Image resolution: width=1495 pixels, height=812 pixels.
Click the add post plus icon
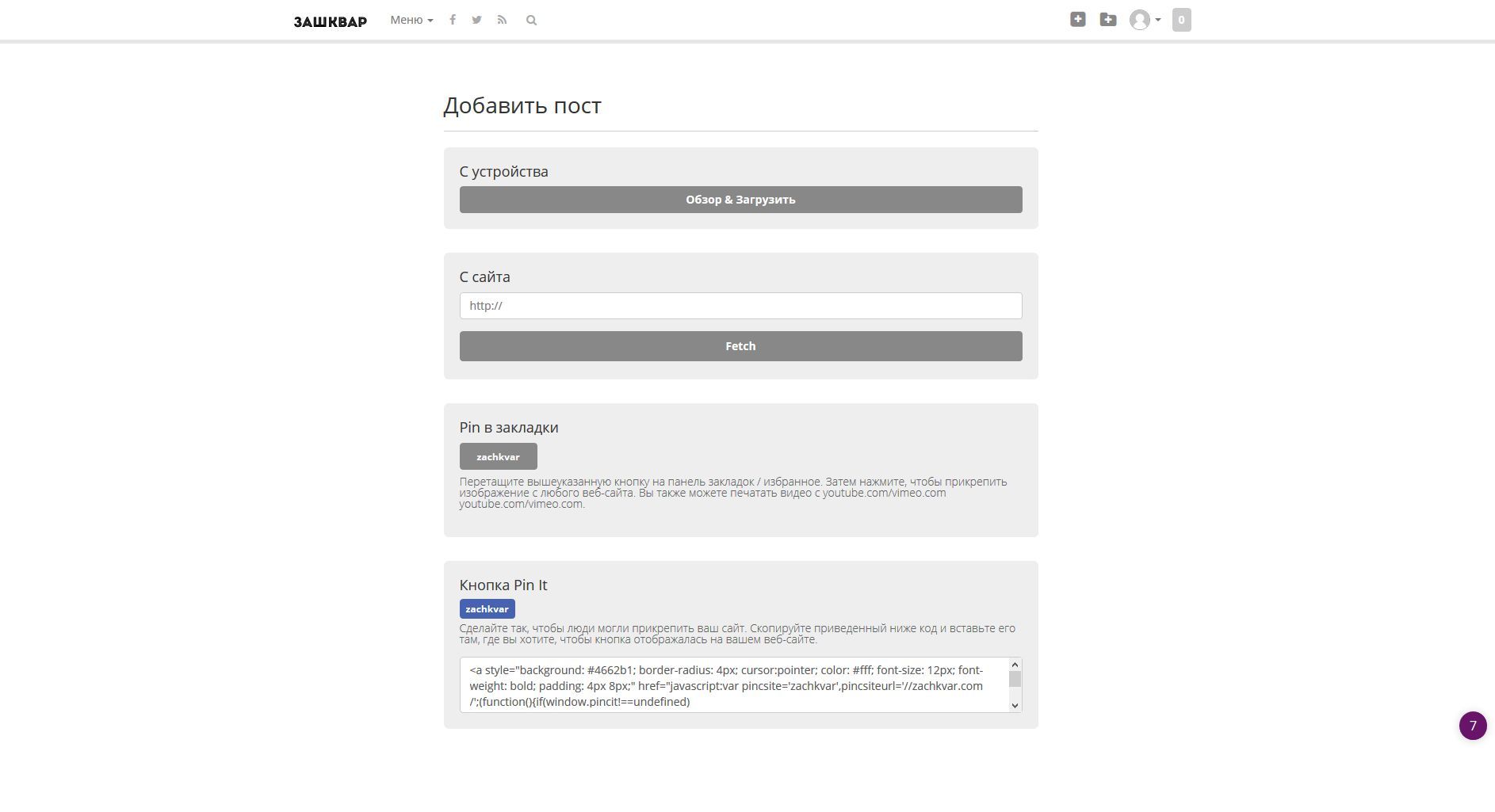pyautogui.click(x=1077, y=20)
